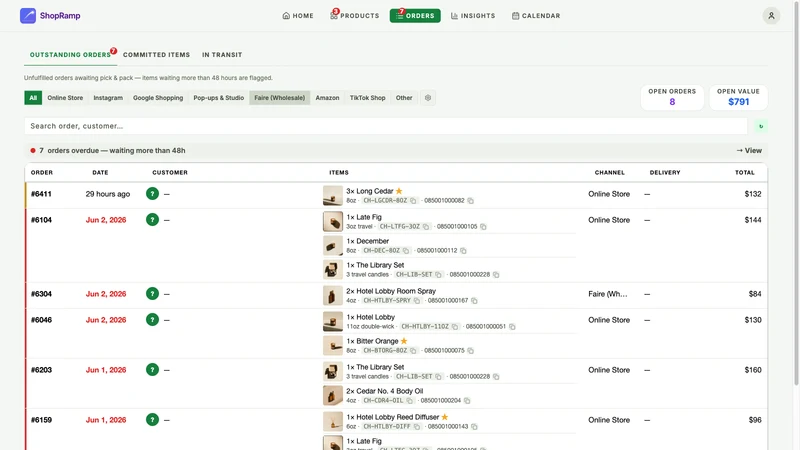Switch to Outstanding Orders tab

click(x=70, y=55)
